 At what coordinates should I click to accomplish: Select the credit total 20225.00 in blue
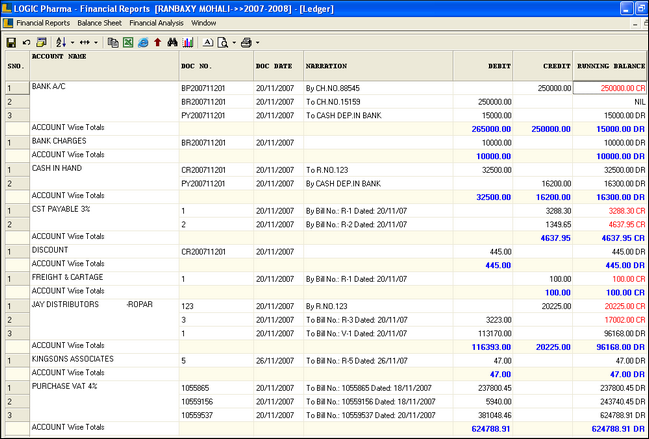[x=553, y=347]
